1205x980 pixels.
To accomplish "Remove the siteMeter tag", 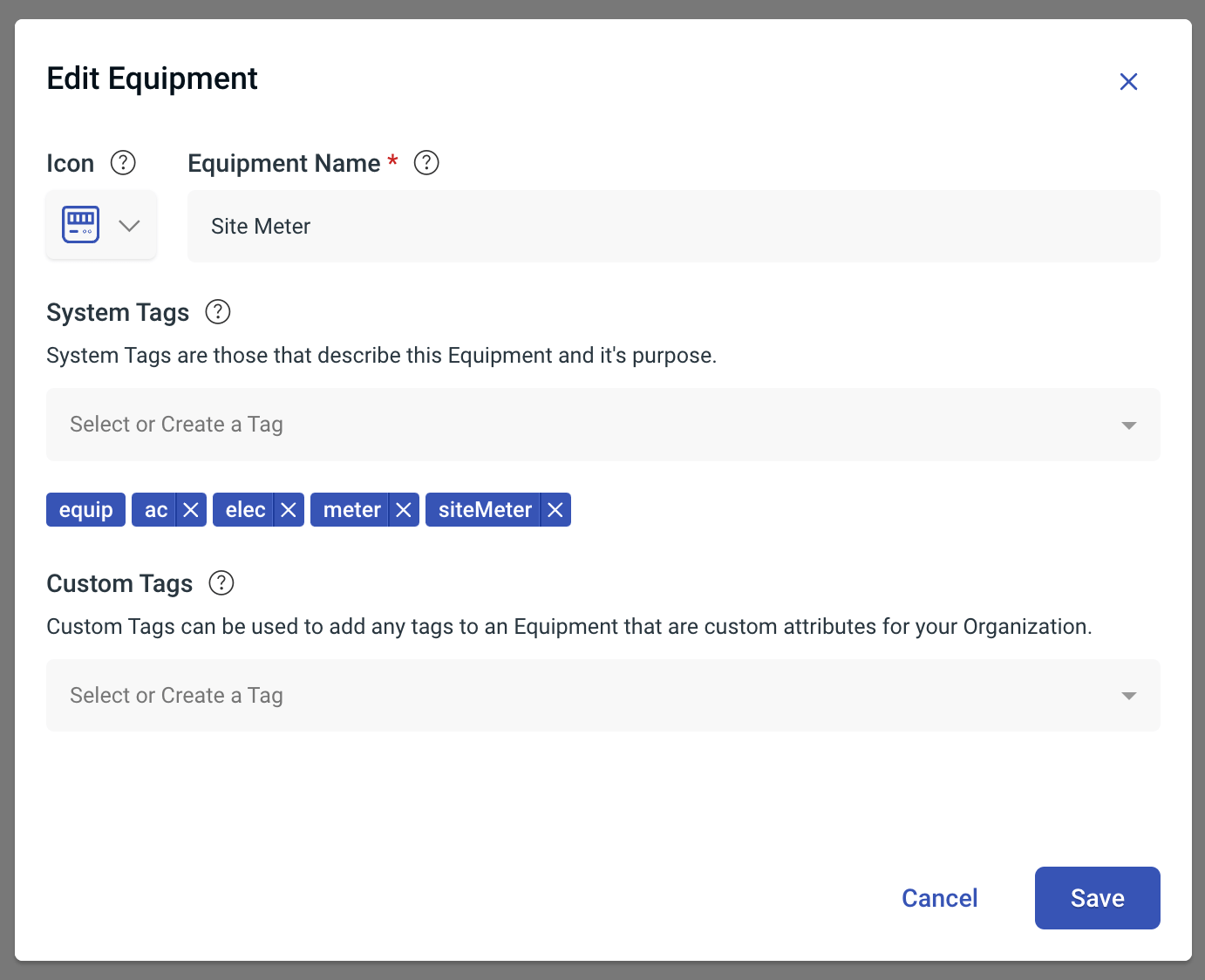I will coord(555,510).
